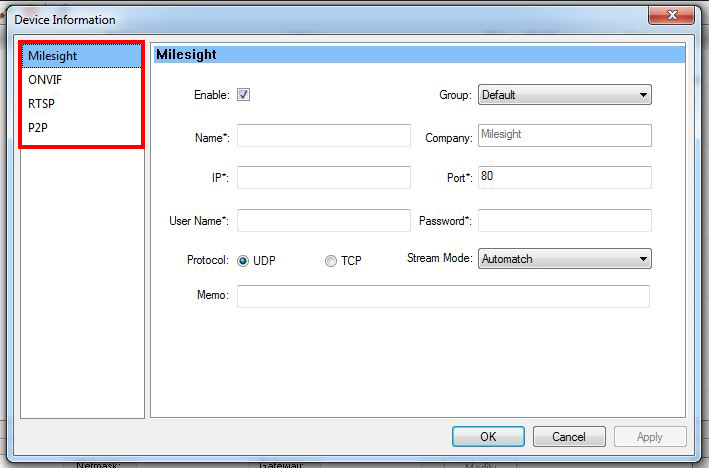Click the Name input field
Screen dimensions: 709x468
[x=324, y=136]
